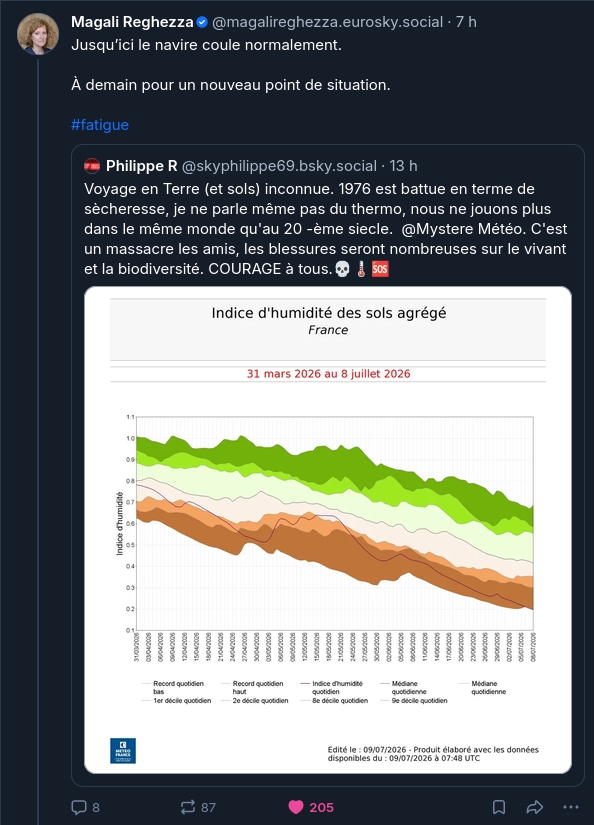Image resolution: width=594 pixels, height=825 pixels.
Task: Visit the @skyphilippe69.bsky.social handle
Action: click(279, 166)
